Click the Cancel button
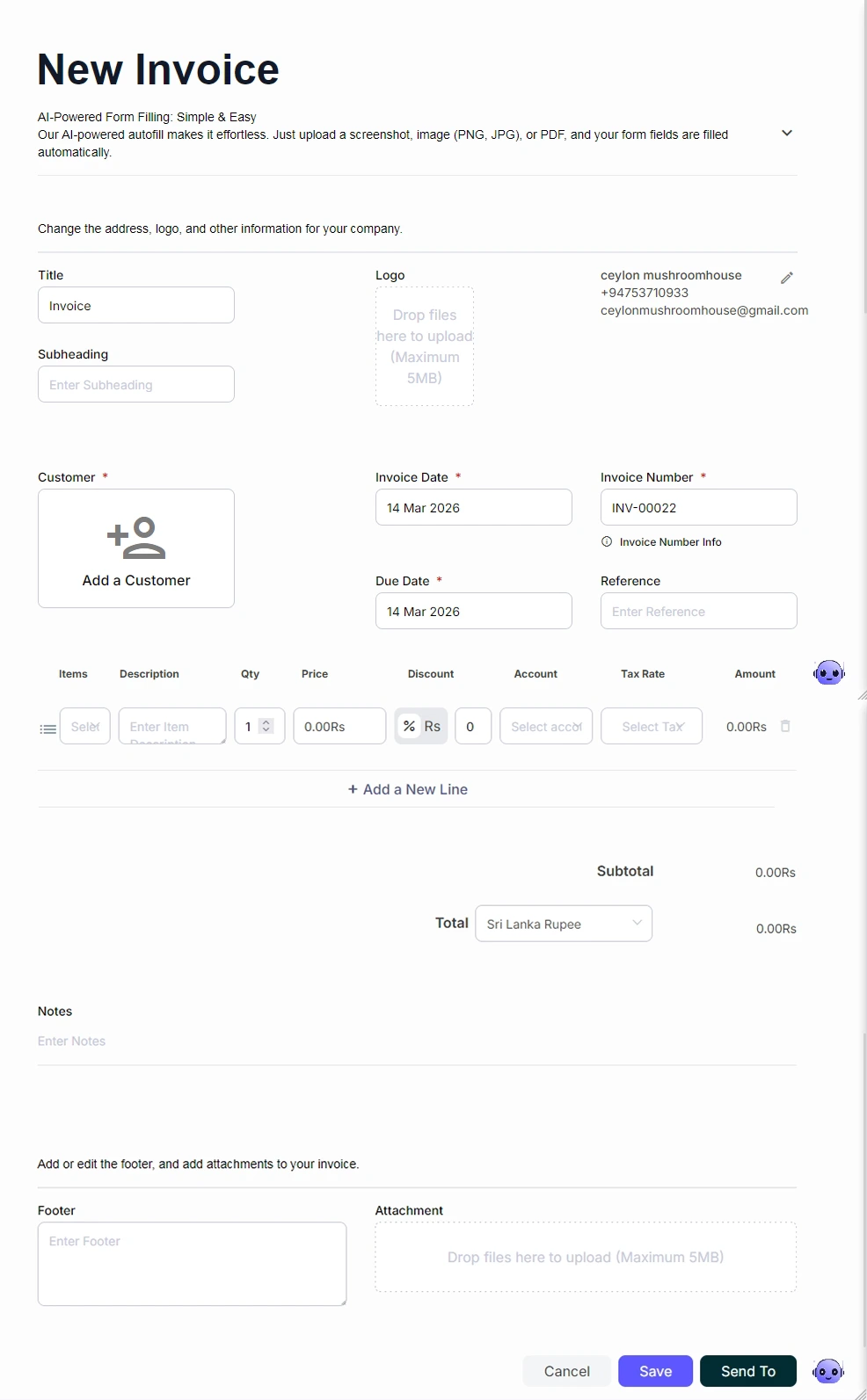Screen dimensions: 867x1400 (x=567, y=1371)
